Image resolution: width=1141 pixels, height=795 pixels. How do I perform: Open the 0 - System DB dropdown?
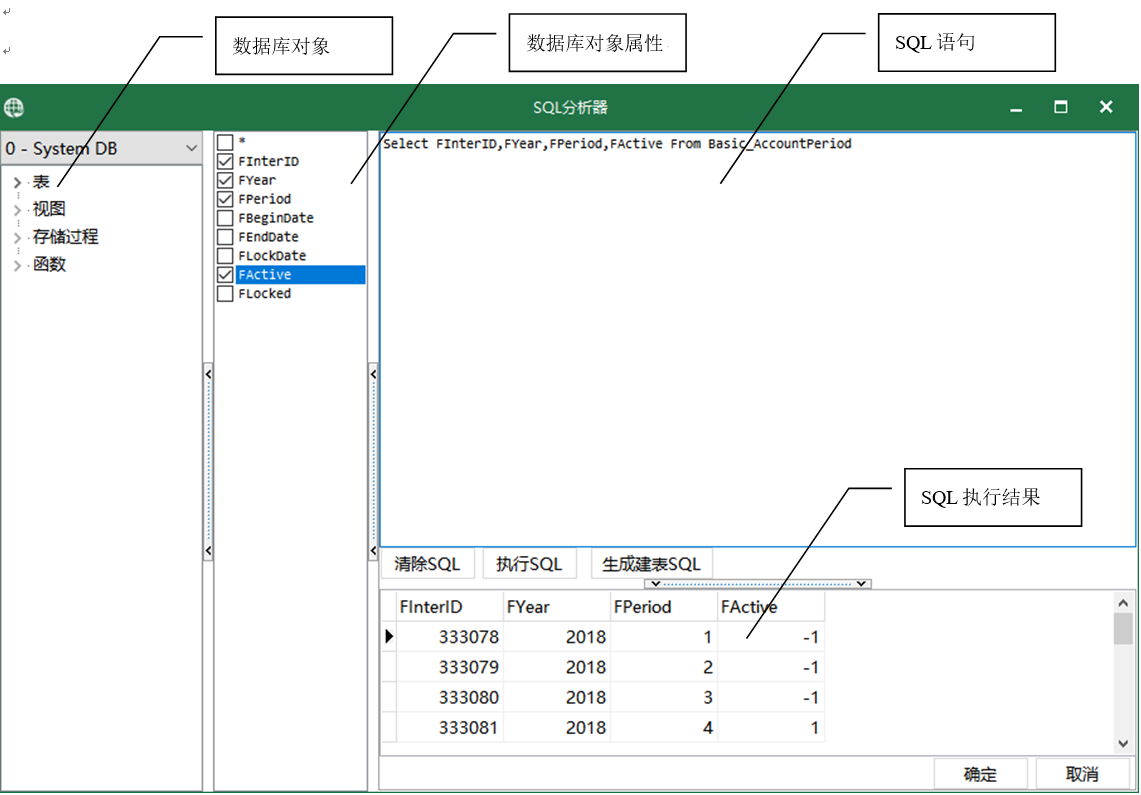click(x=101, y=148)
